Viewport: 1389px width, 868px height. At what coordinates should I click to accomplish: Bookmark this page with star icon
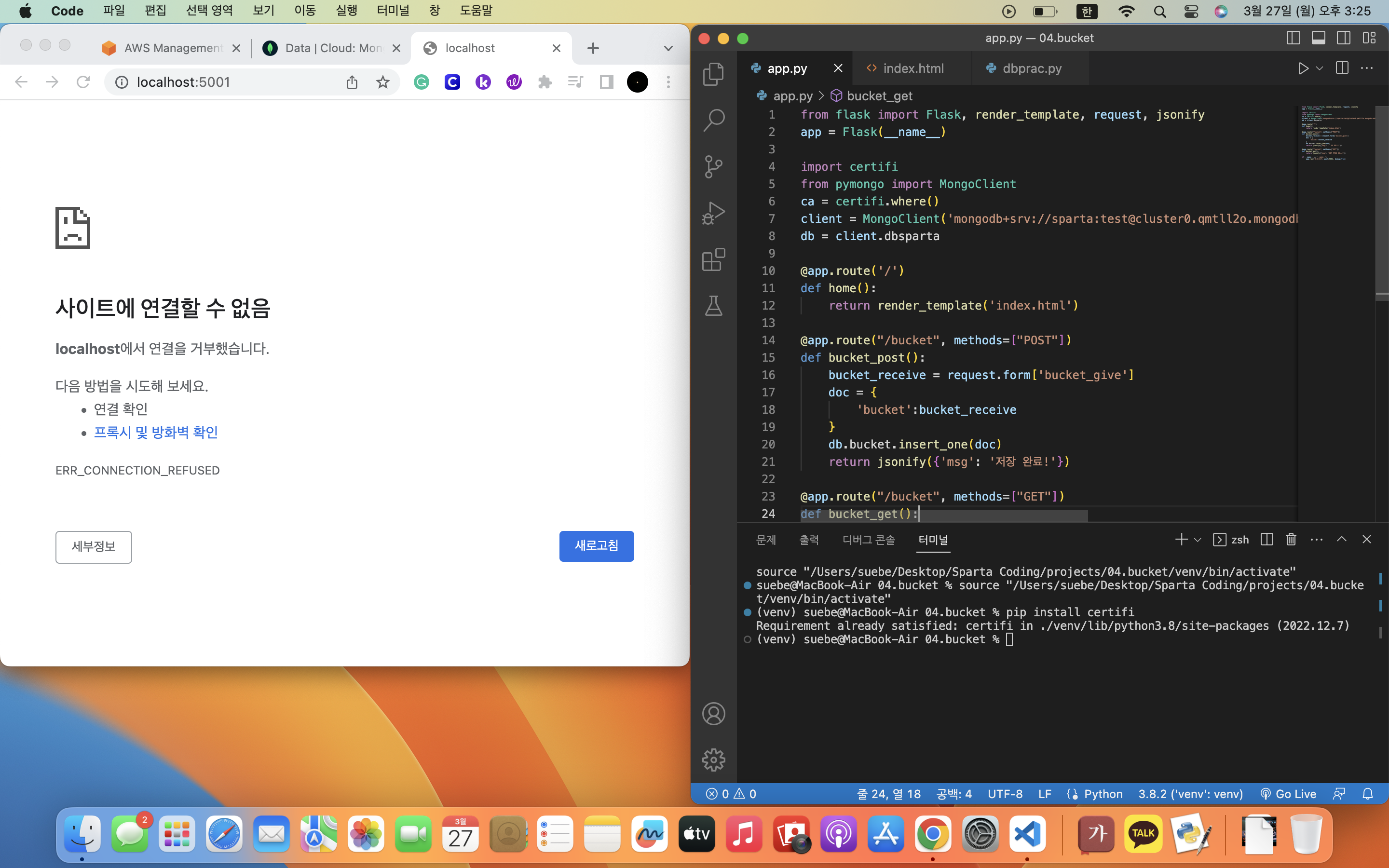pos(383,82)
